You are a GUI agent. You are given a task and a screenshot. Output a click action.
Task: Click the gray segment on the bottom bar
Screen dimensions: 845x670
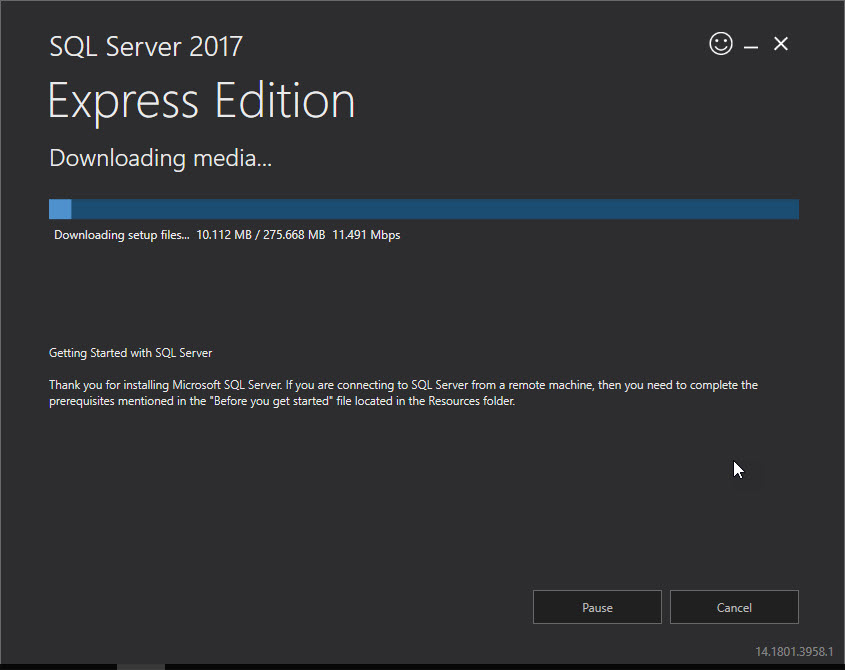(141, 667)
